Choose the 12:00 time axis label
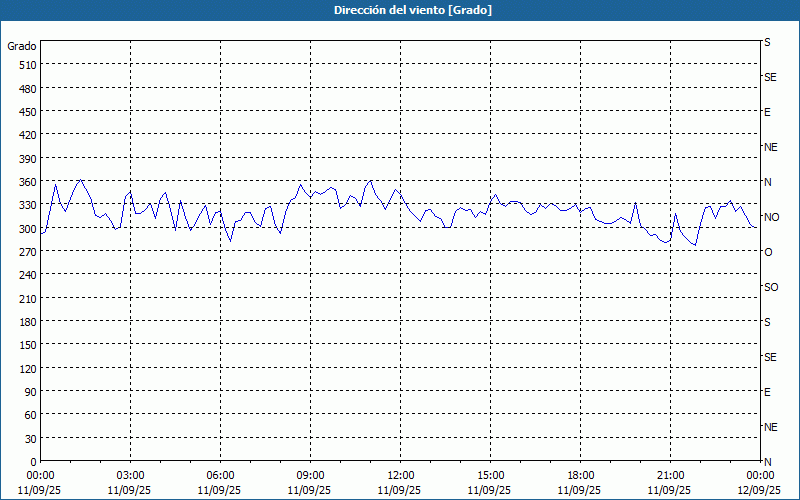Image resolution: width=800 pixels, height=500 pixels. (x=400, y=475)
